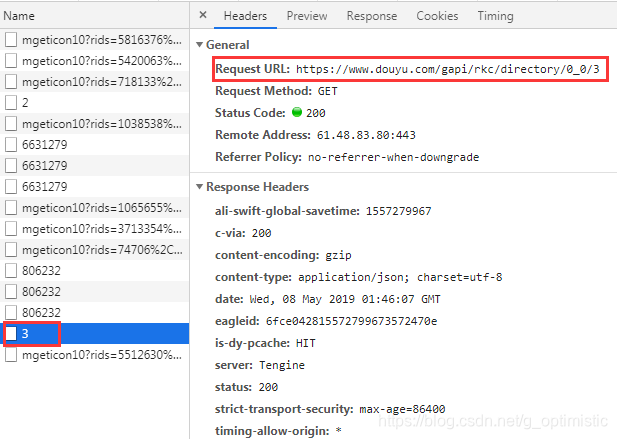This screenshot has width=617, height=439.
Task: Click the Request URL value douyu.com/gapi/rkc/directory
Action: (x=448, y=69)
